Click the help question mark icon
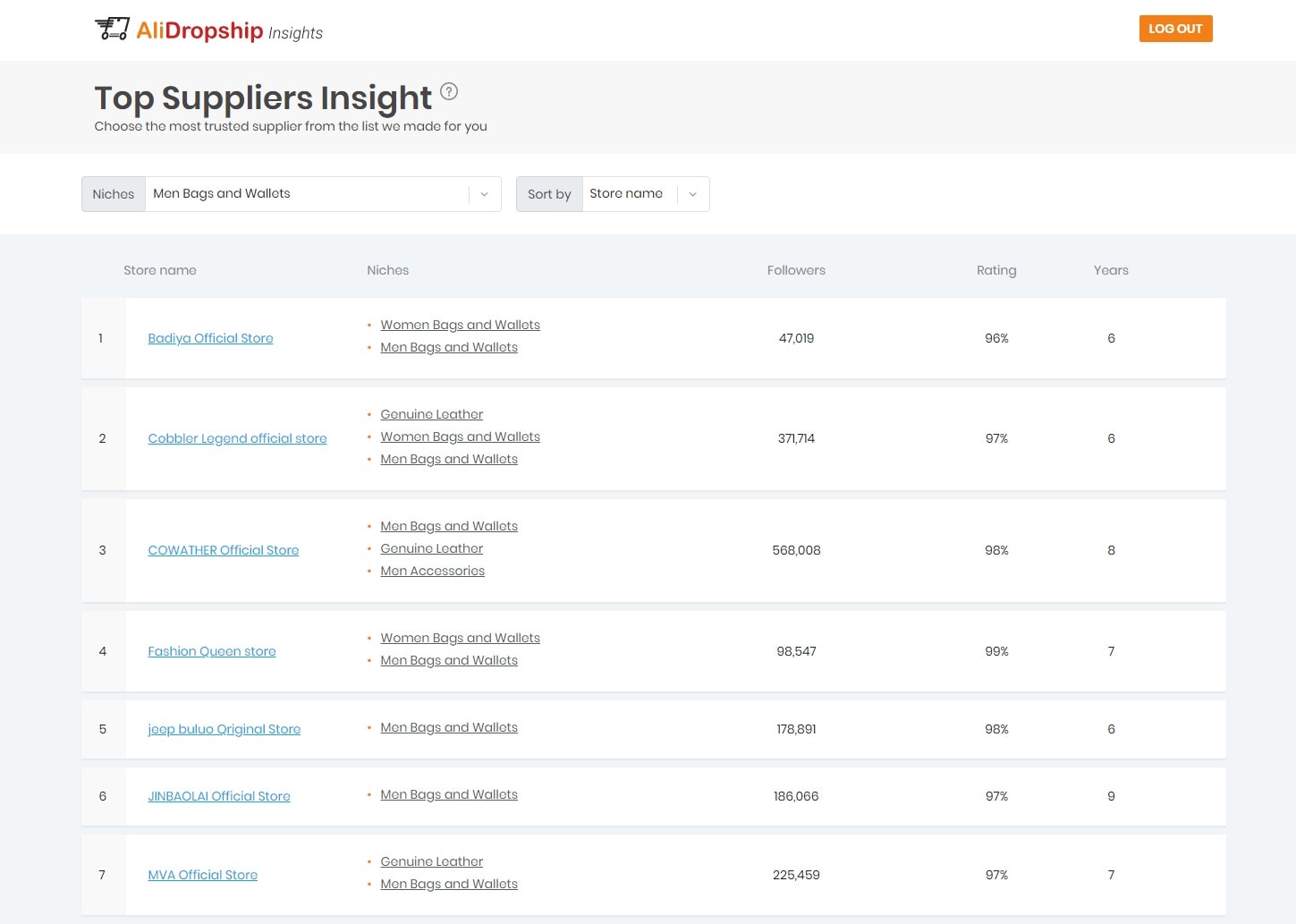The height and width of the screenshot is (924, 1296). 449,91
